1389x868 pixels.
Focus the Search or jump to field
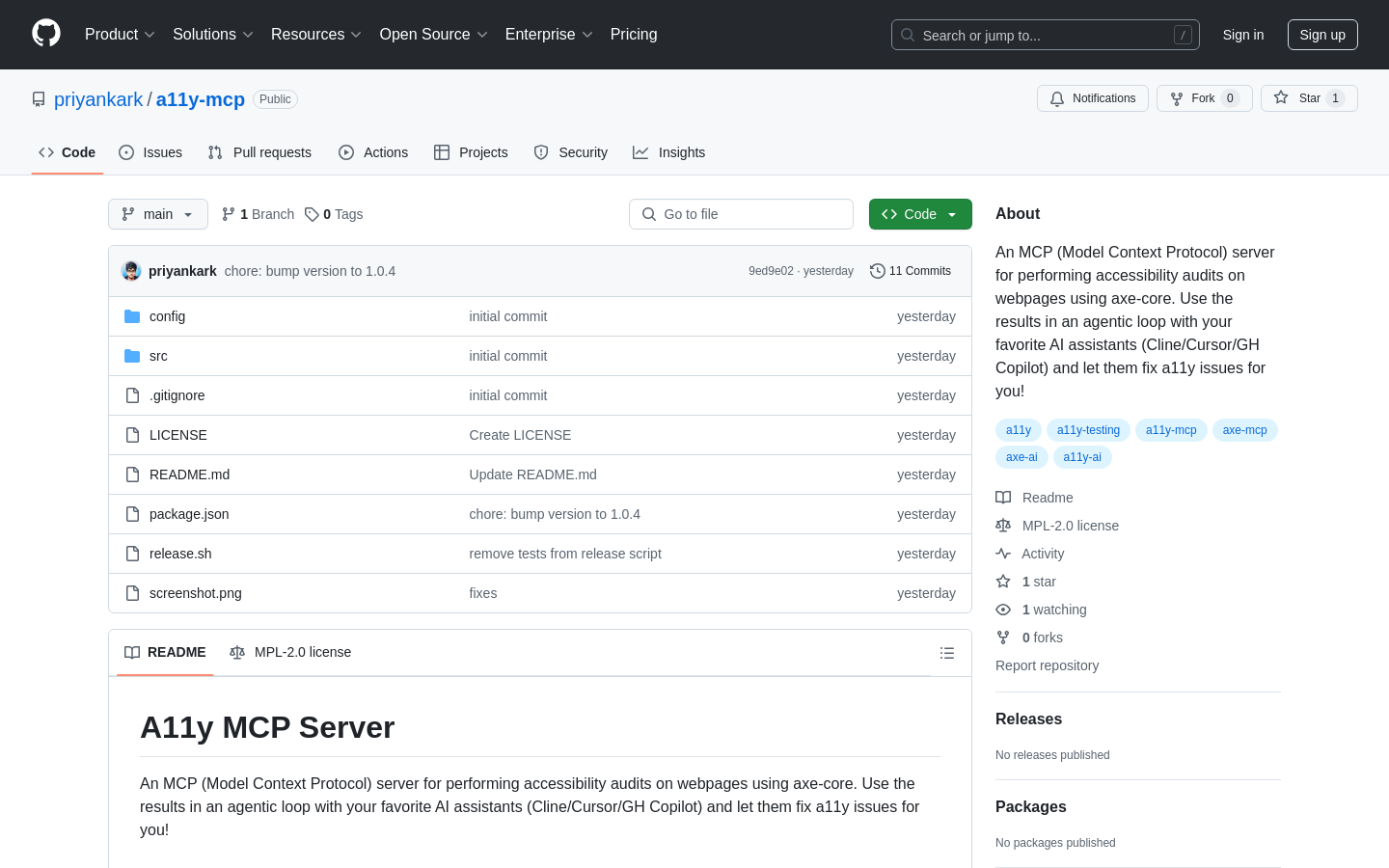pyautogui.click(x=1046, y=35)
